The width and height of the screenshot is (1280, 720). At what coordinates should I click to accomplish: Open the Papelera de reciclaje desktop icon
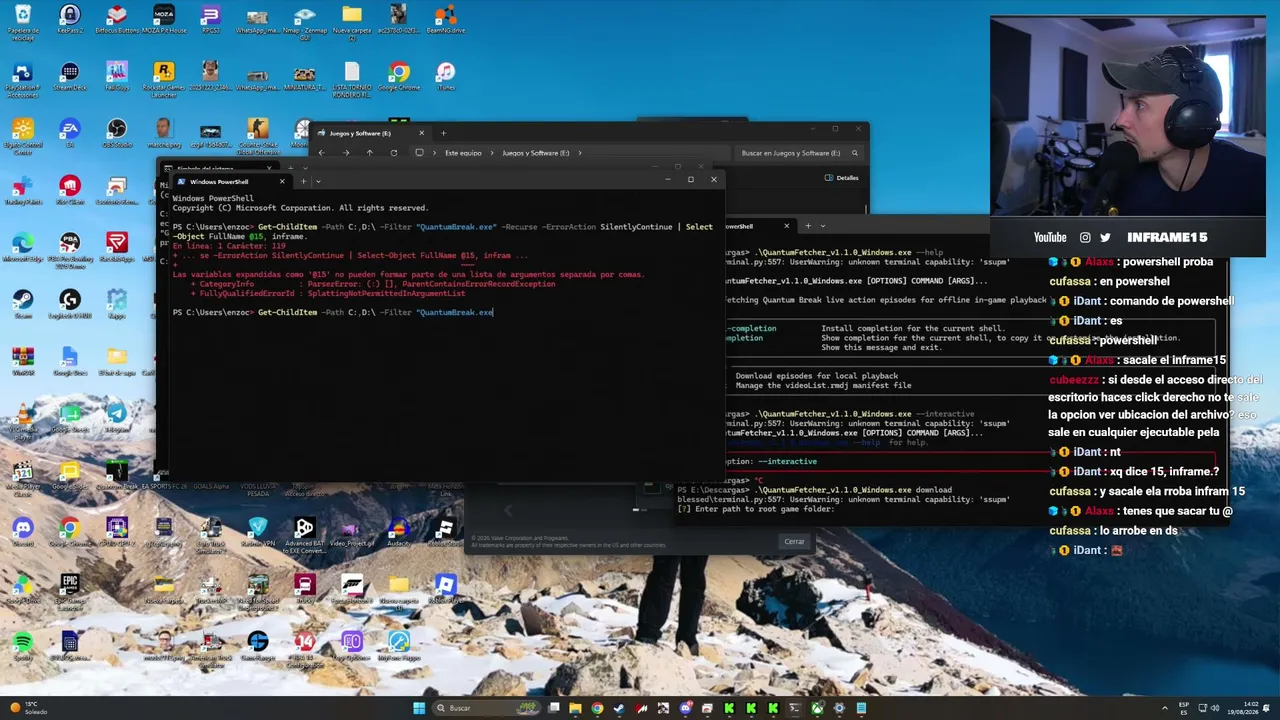point(22,22)
